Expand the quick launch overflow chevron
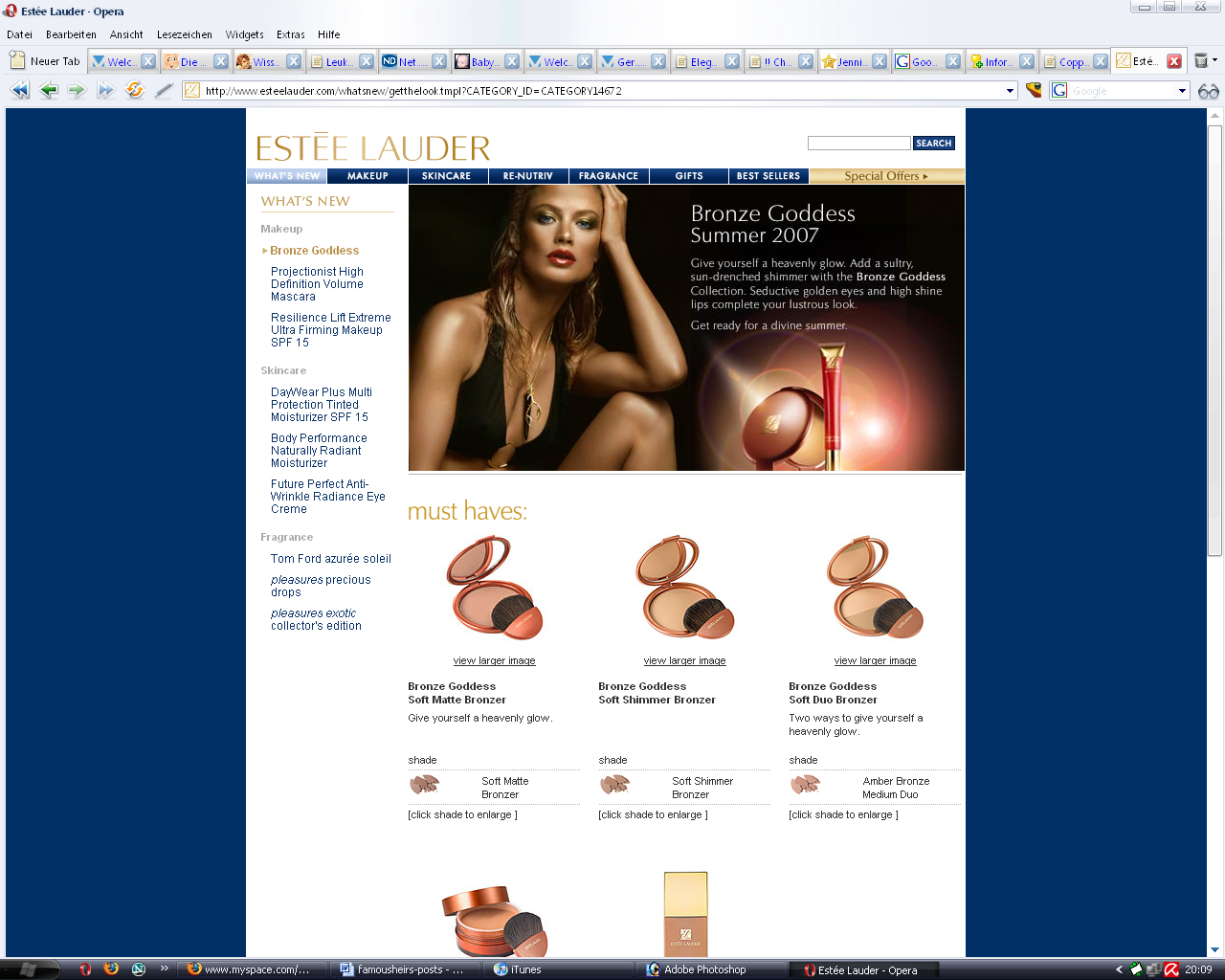This screenshot has height=980, width=1225. pos(164,969)
